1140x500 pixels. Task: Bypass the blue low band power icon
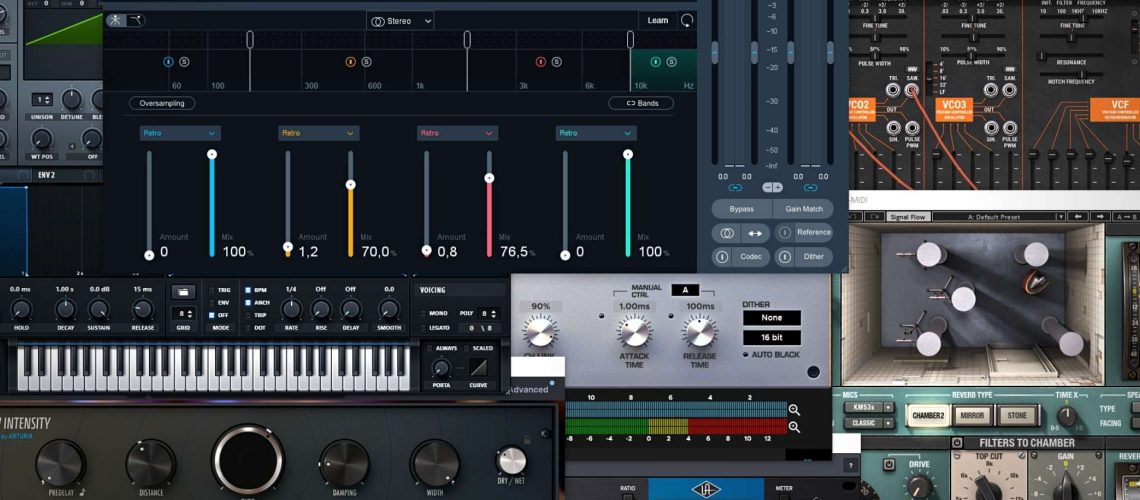point(169,62)
